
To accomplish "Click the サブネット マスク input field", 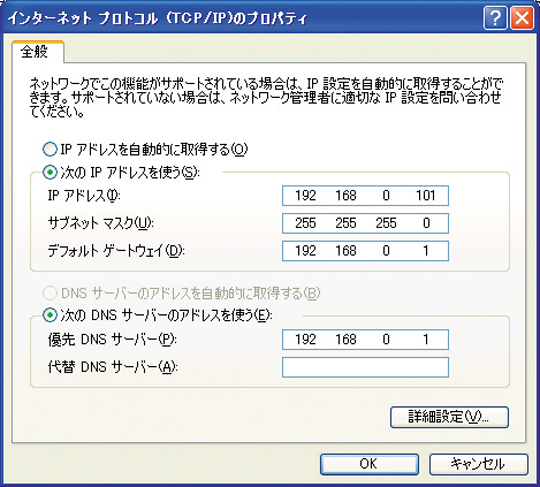I will 365,223.
